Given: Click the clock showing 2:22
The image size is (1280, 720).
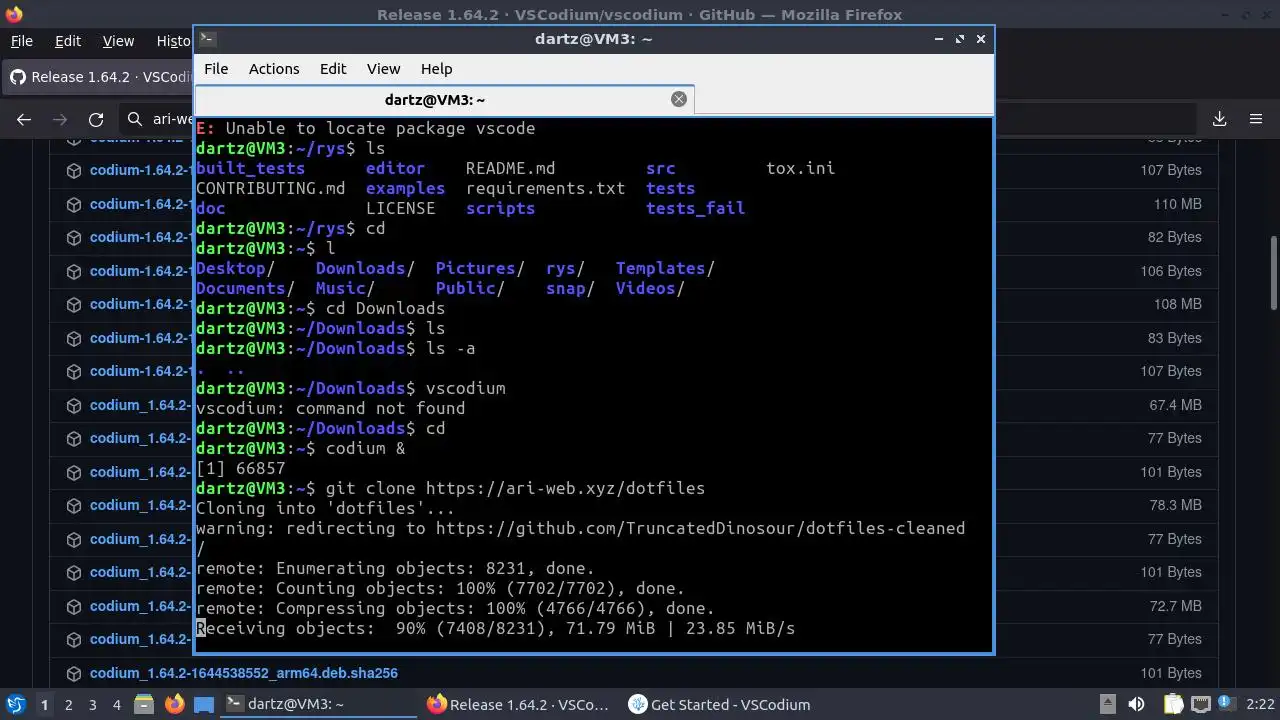Looking at the screenshot, I should click(1260, 704).
